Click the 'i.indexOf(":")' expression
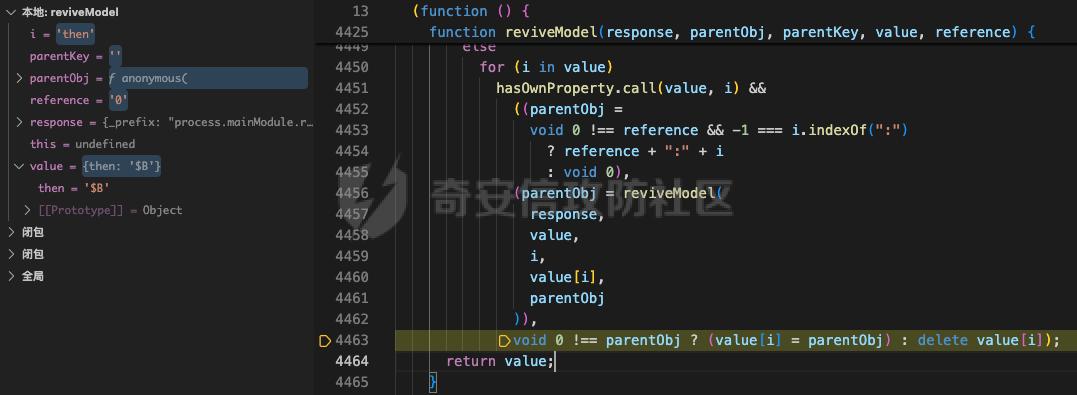 click(850, 130)
